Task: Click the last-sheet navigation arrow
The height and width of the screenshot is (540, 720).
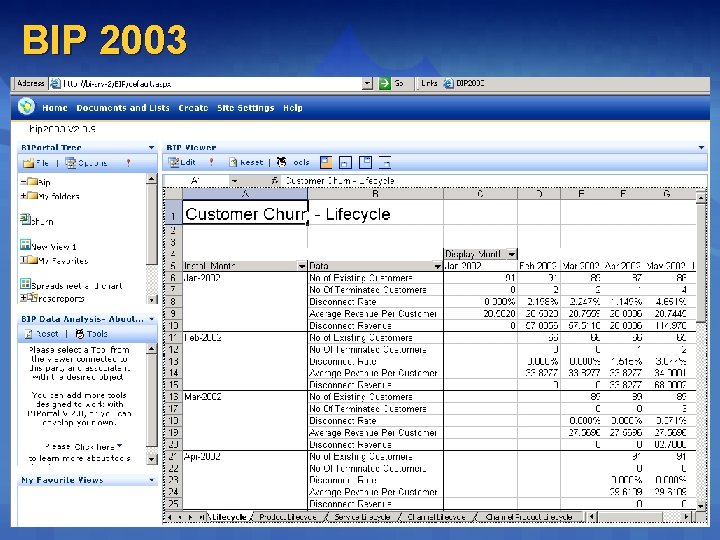Action: 201,517
